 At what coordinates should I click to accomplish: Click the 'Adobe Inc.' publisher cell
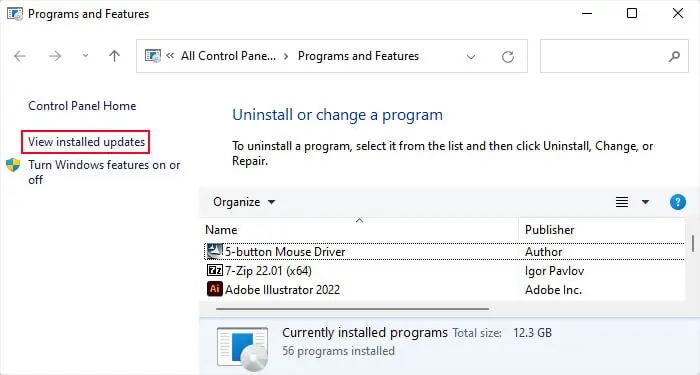553,290
